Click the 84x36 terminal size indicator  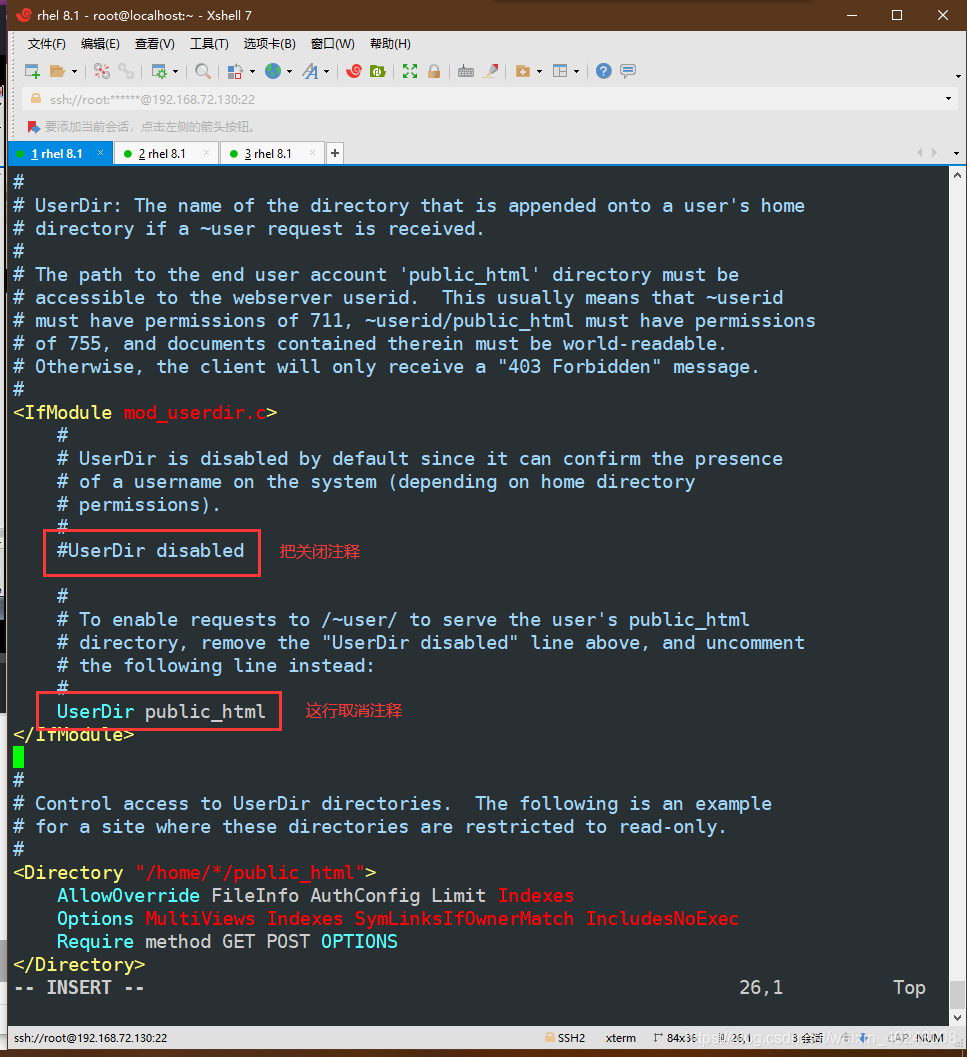click(674, 1038)
